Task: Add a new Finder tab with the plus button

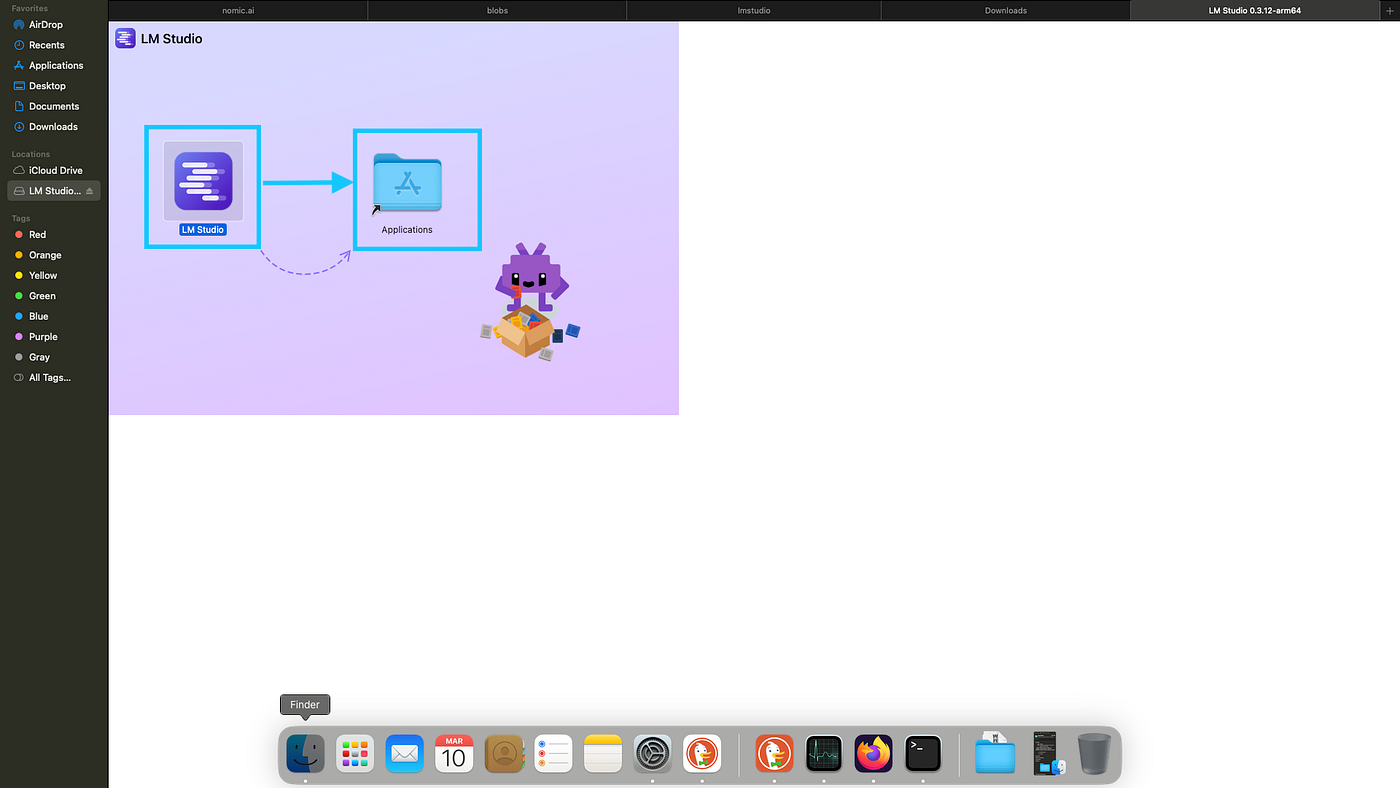Action: (x=1389, y=10)
